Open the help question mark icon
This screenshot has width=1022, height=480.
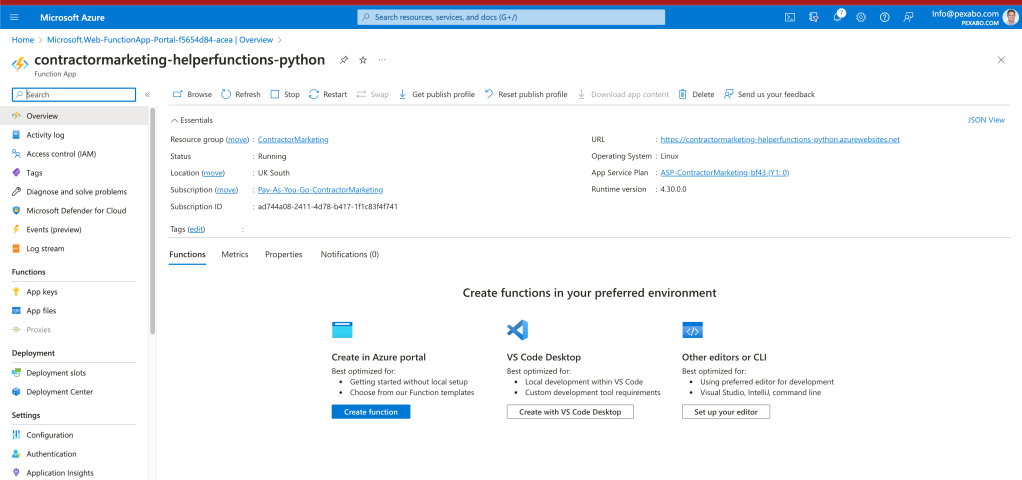pos(884,18)
